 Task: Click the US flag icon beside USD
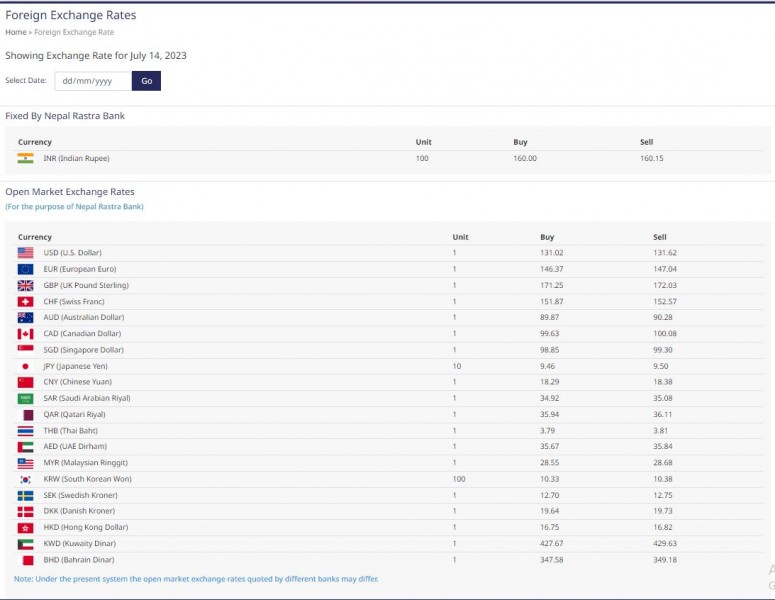click(x=25, y=253)
